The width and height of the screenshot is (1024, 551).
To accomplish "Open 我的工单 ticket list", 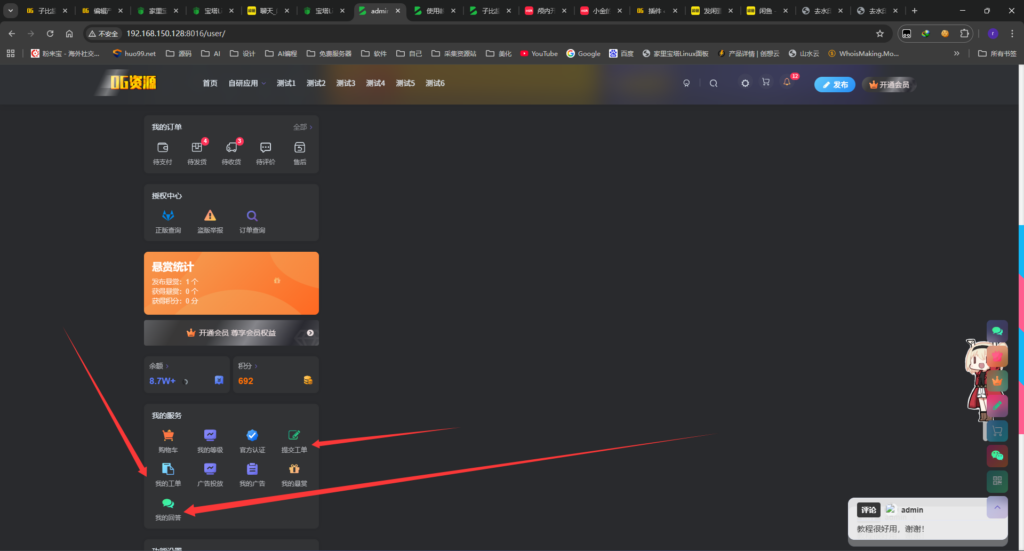I will (168, 474).
